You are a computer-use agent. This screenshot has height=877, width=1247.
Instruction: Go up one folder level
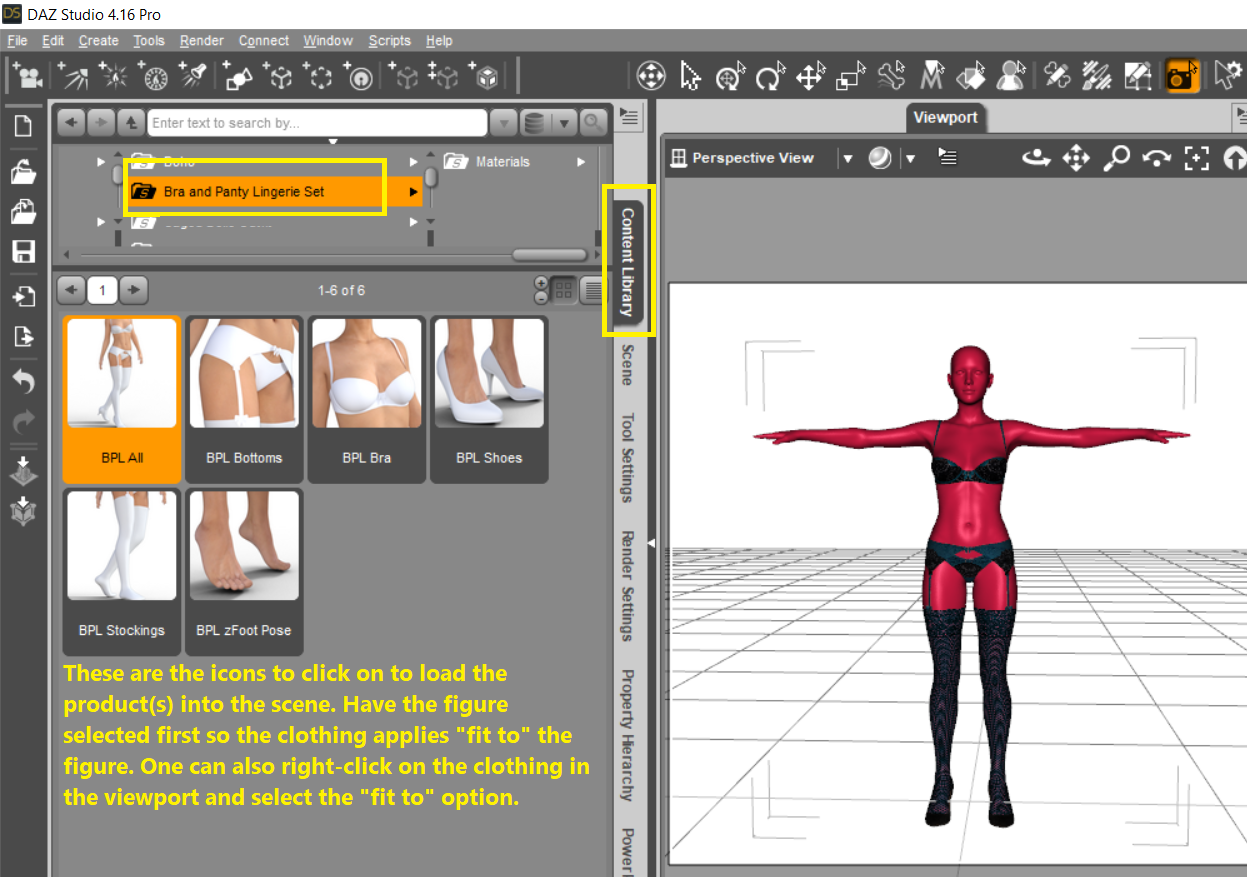pos(131,123)
